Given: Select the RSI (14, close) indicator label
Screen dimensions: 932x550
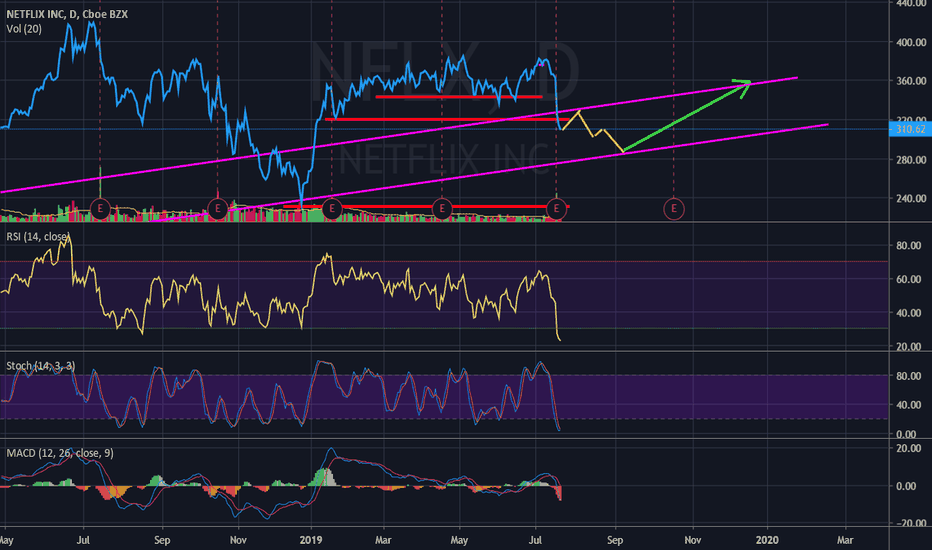Looking at the screenshot, I should tap(37, 237).
